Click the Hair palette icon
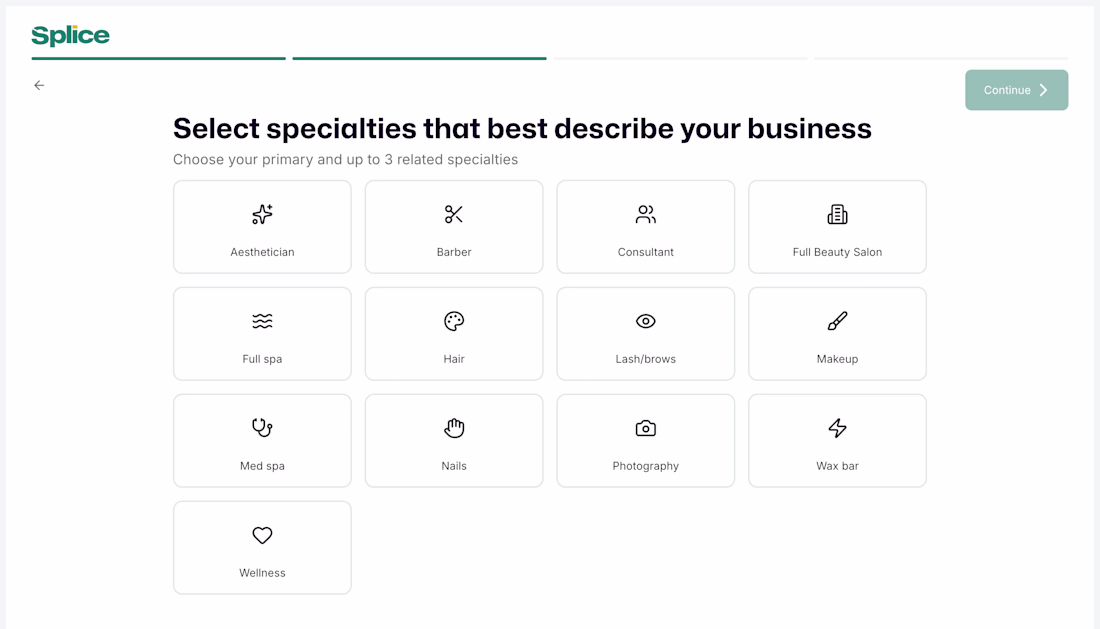 pyautogui.click(x=454, y=321)
